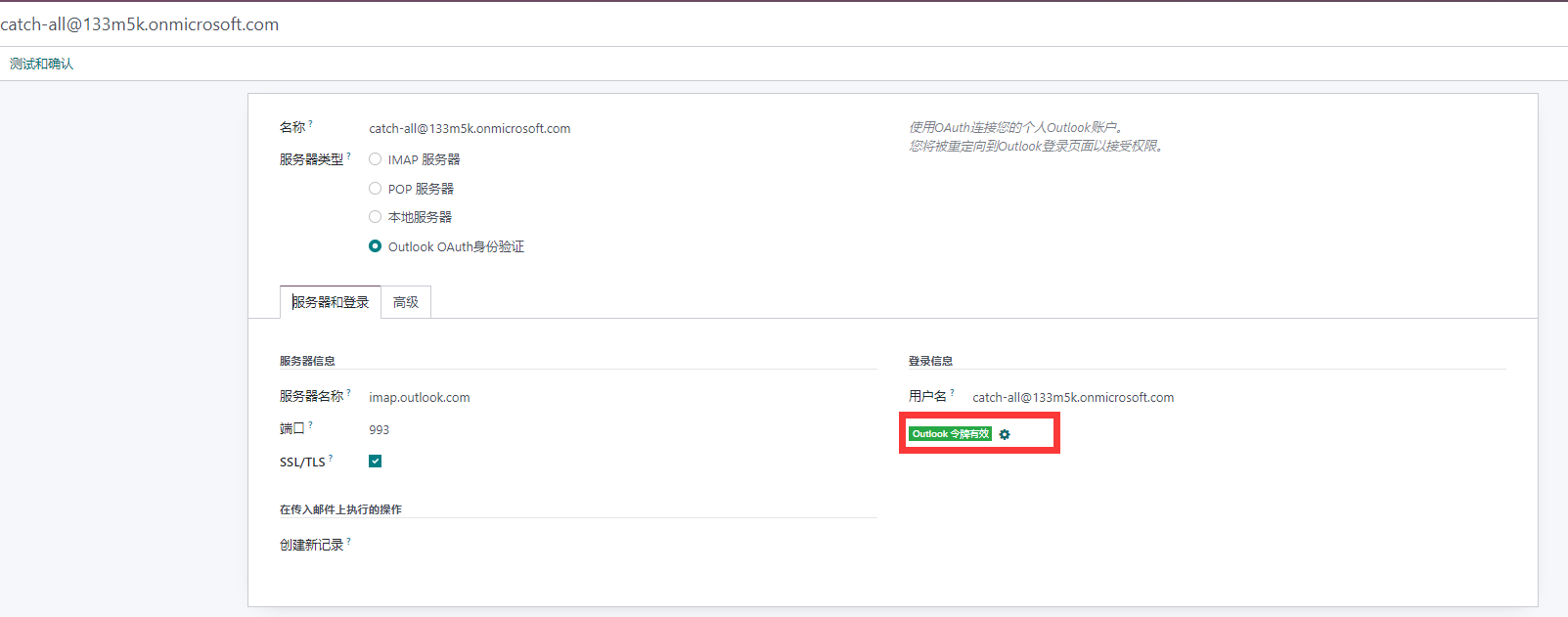Click the 在传入邮件上执行的操作 heading

click(340, 509)
